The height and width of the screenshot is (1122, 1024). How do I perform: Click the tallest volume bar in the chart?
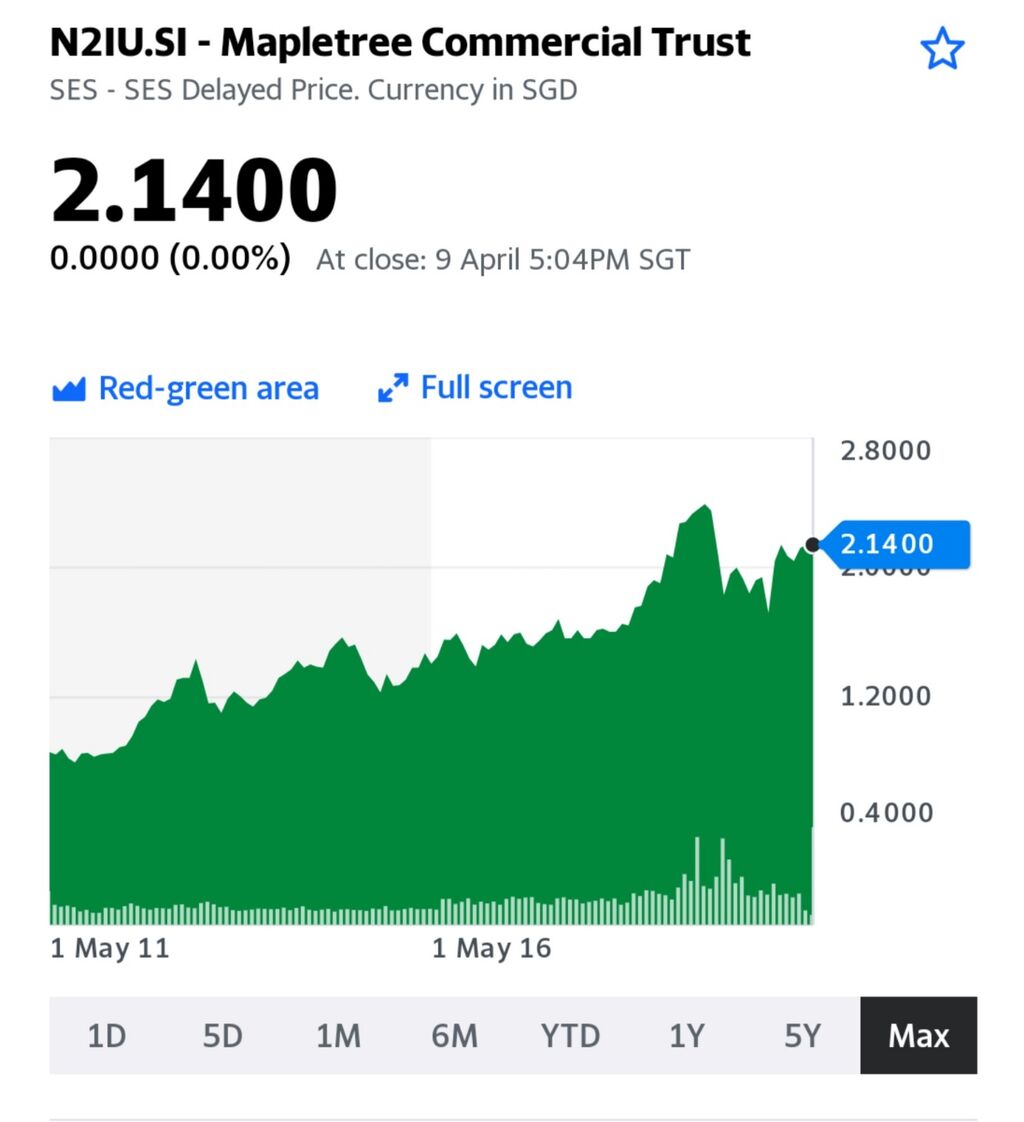697,881
